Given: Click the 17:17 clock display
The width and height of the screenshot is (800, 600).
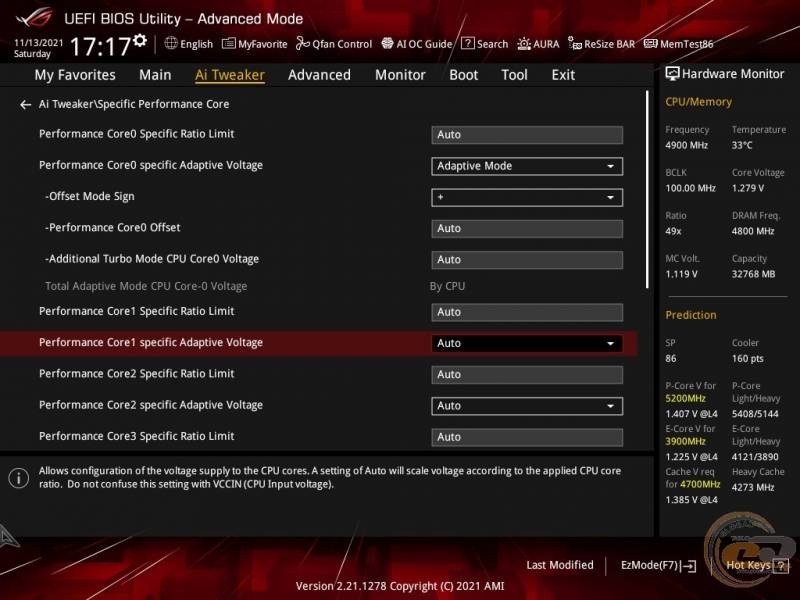Looking at the screenshot, I should coord(101,46).
